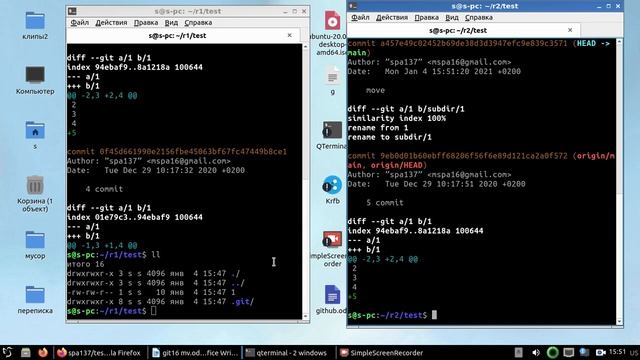Open Файл menu in r1/test terminal
Screen dimensions: 640x360
[80, 22]
